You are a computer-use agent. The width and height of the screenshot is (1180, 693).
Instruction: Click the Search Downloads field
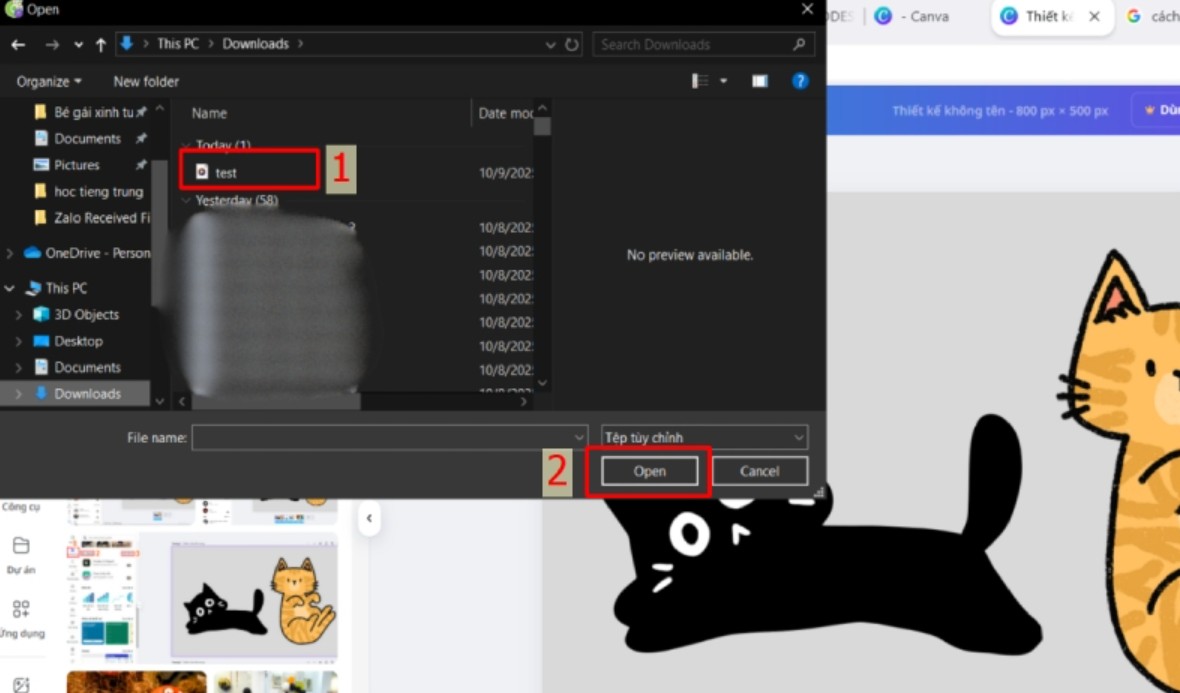coord(694,44)
